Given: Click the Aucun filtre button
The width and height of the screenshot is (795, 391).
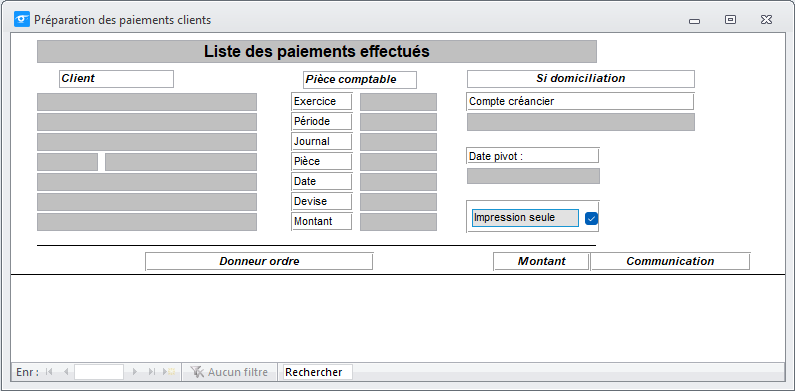Looking at the screenshot, I should [230, 372].
